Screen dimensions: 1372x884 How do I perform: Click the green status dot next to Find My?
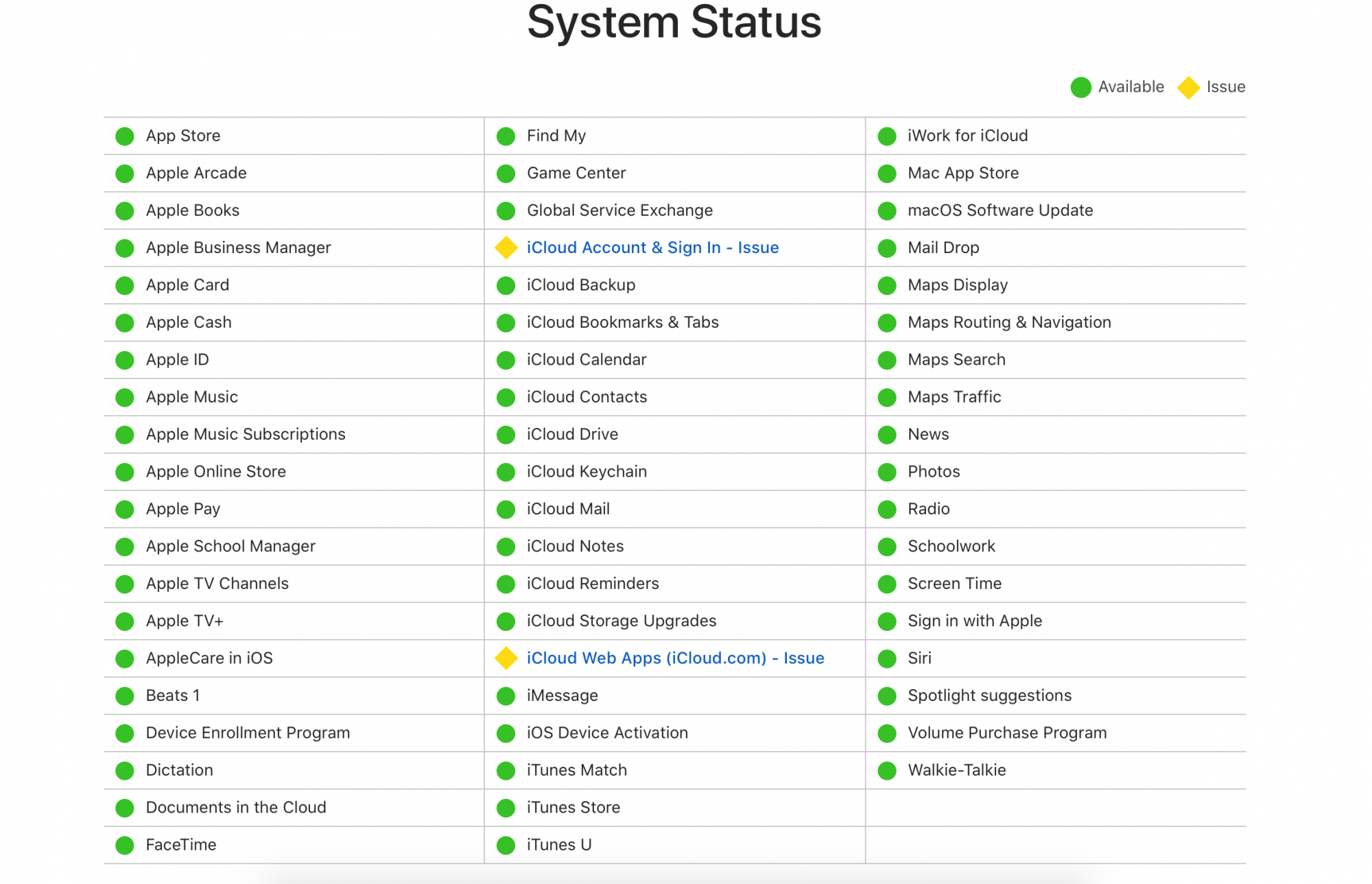(x=506, y=136)
